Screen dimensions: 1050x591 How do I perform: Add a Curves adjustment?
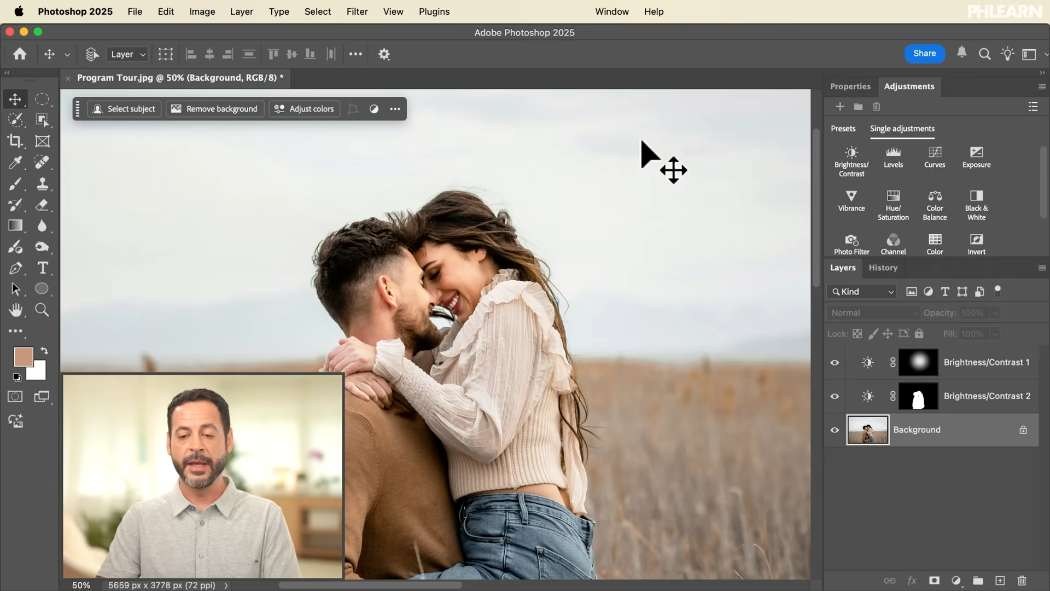[x=935, y=157]
